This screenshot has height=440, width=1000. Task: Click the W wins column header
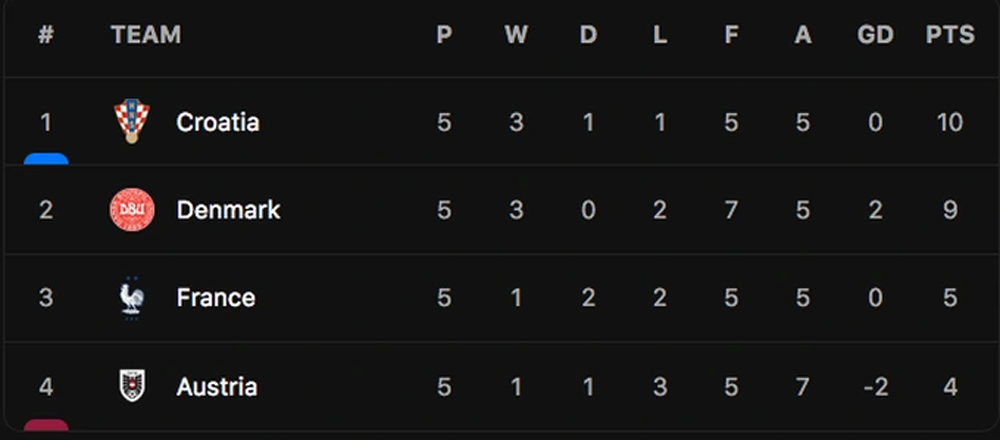point(516,35)
